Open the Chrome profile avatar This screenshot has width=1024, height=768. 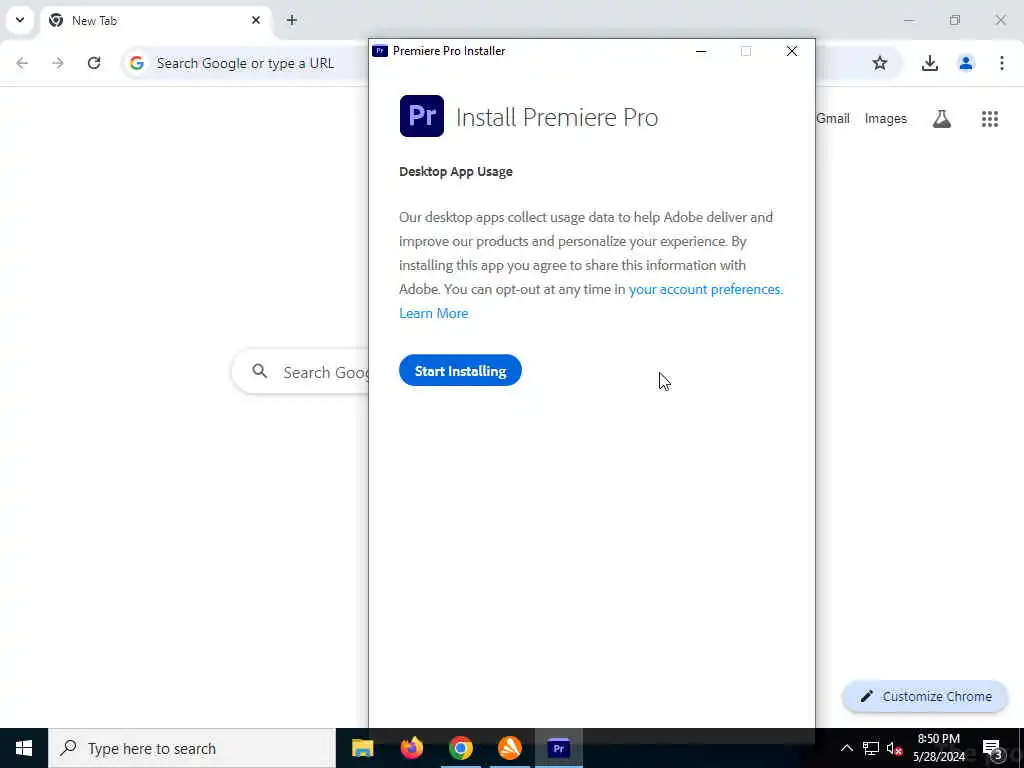pos(965,63)
